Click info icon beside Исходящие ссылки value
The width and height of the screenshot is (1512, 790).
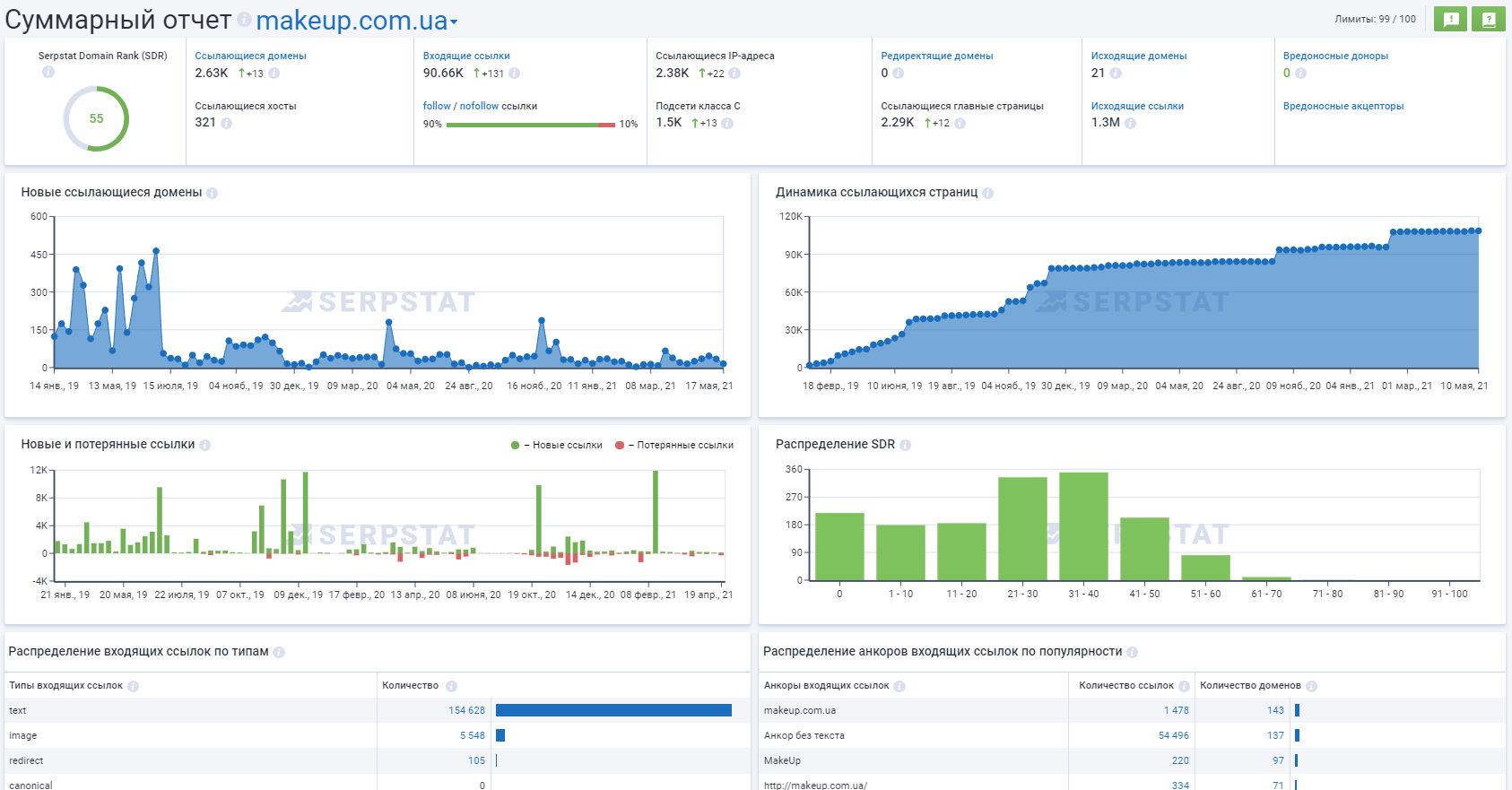[x=1131, y=123]
